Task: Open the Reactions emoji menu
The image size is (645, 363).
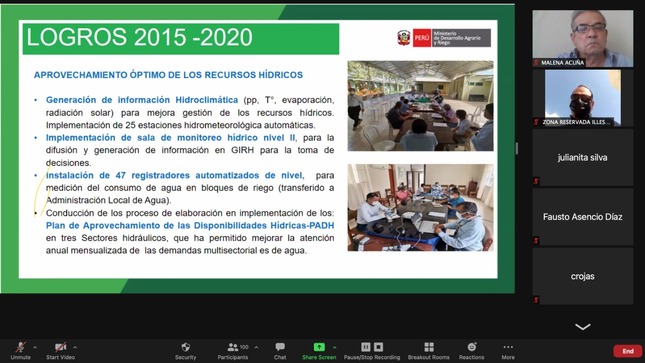Action: 471,351
